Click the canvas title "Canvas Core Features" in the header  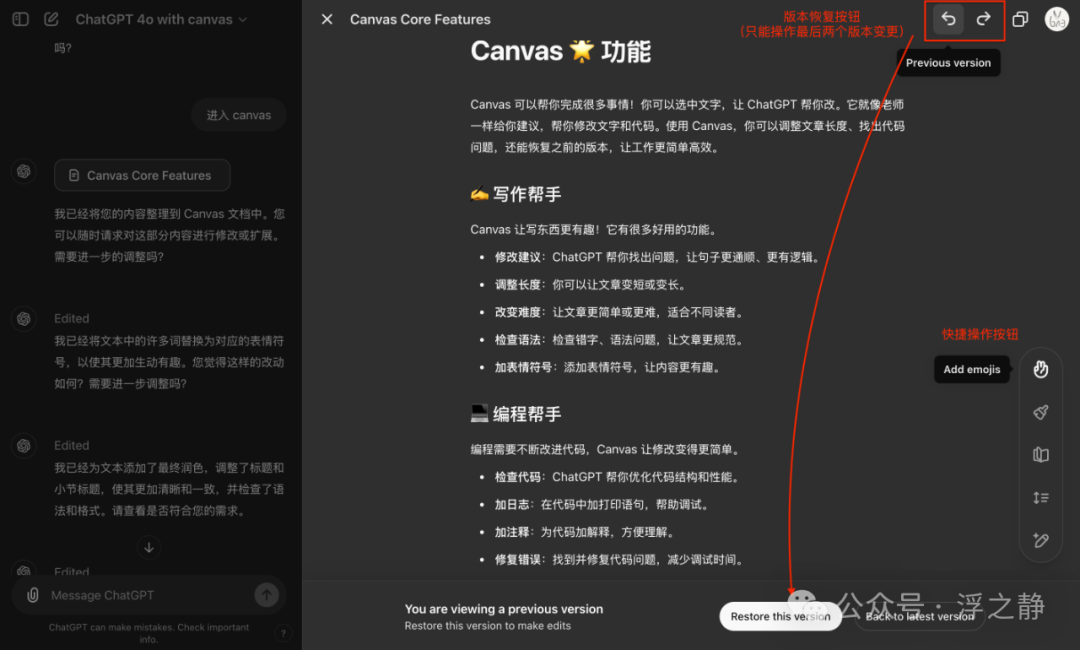[420, 19]
